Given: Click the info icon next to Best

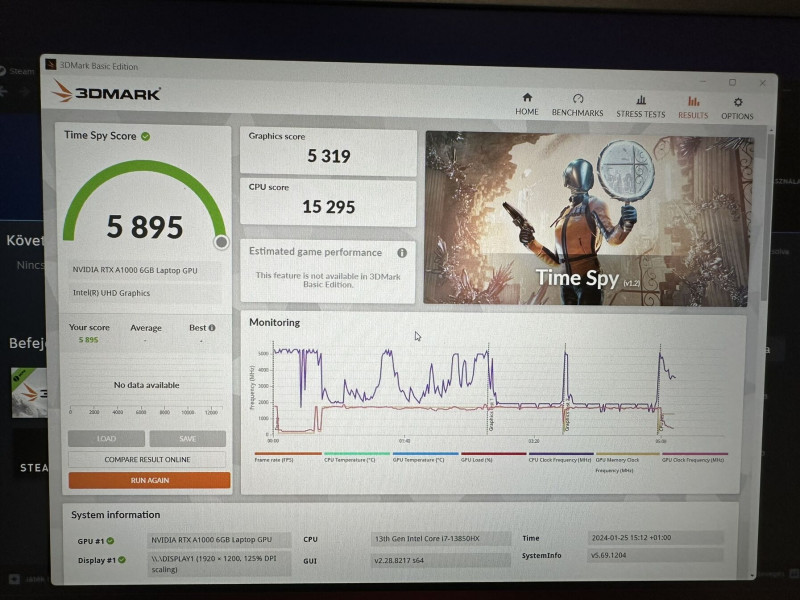Looking at the screenshot, I should click(212, 328).
